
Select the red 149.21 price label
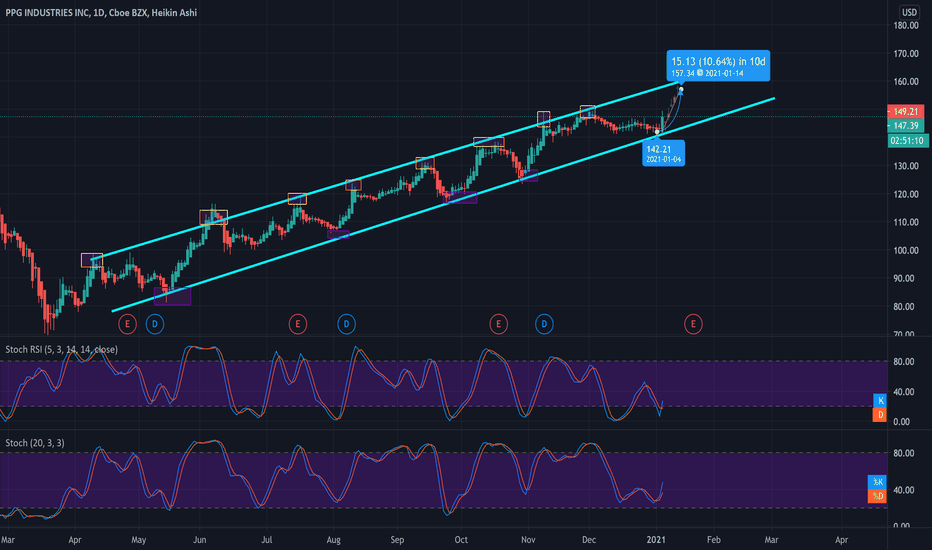pos(906,111)
